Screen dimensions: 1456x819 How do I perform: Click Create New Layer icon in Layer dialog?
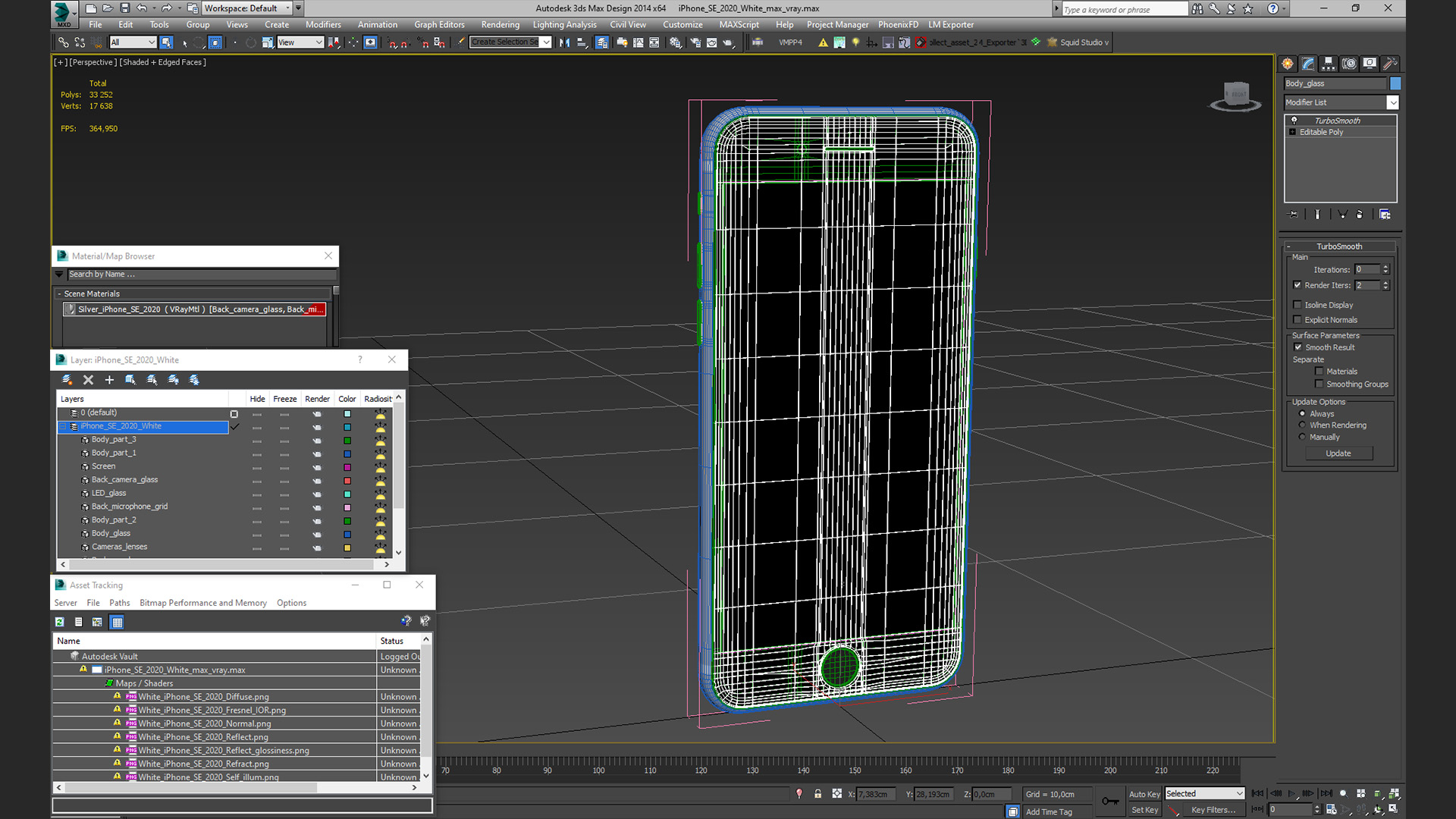(x=67, y=380)
